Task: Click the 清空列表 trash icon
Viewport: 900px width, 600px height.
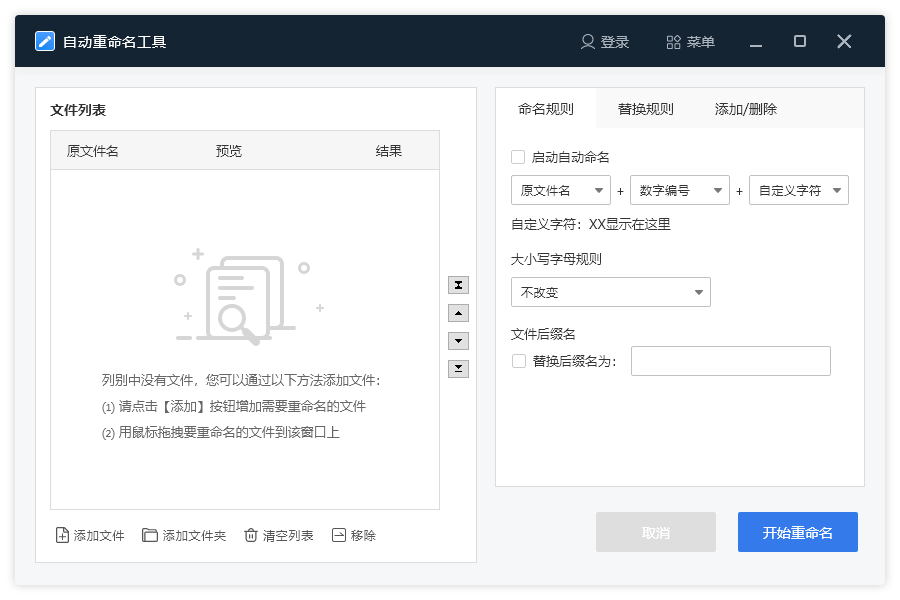Action: (250, 535)
